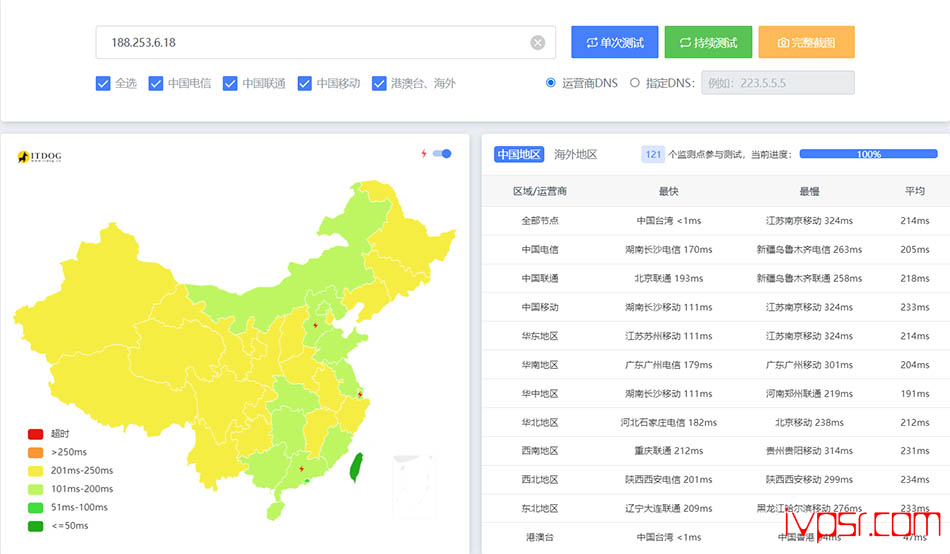950x554 pixels.
Task: Click the 191ms average for 华中地区
Action: coord(915,393)
